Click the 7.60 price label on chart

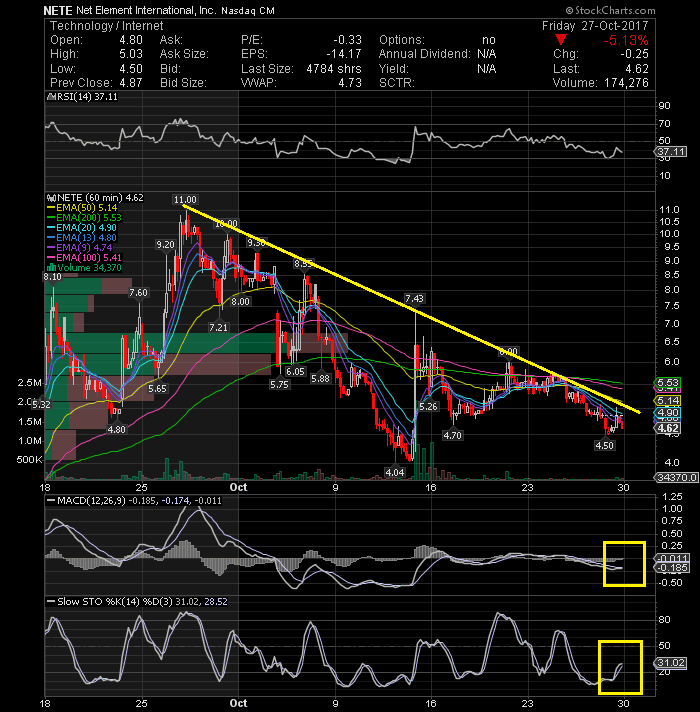[x=138, y=293]
